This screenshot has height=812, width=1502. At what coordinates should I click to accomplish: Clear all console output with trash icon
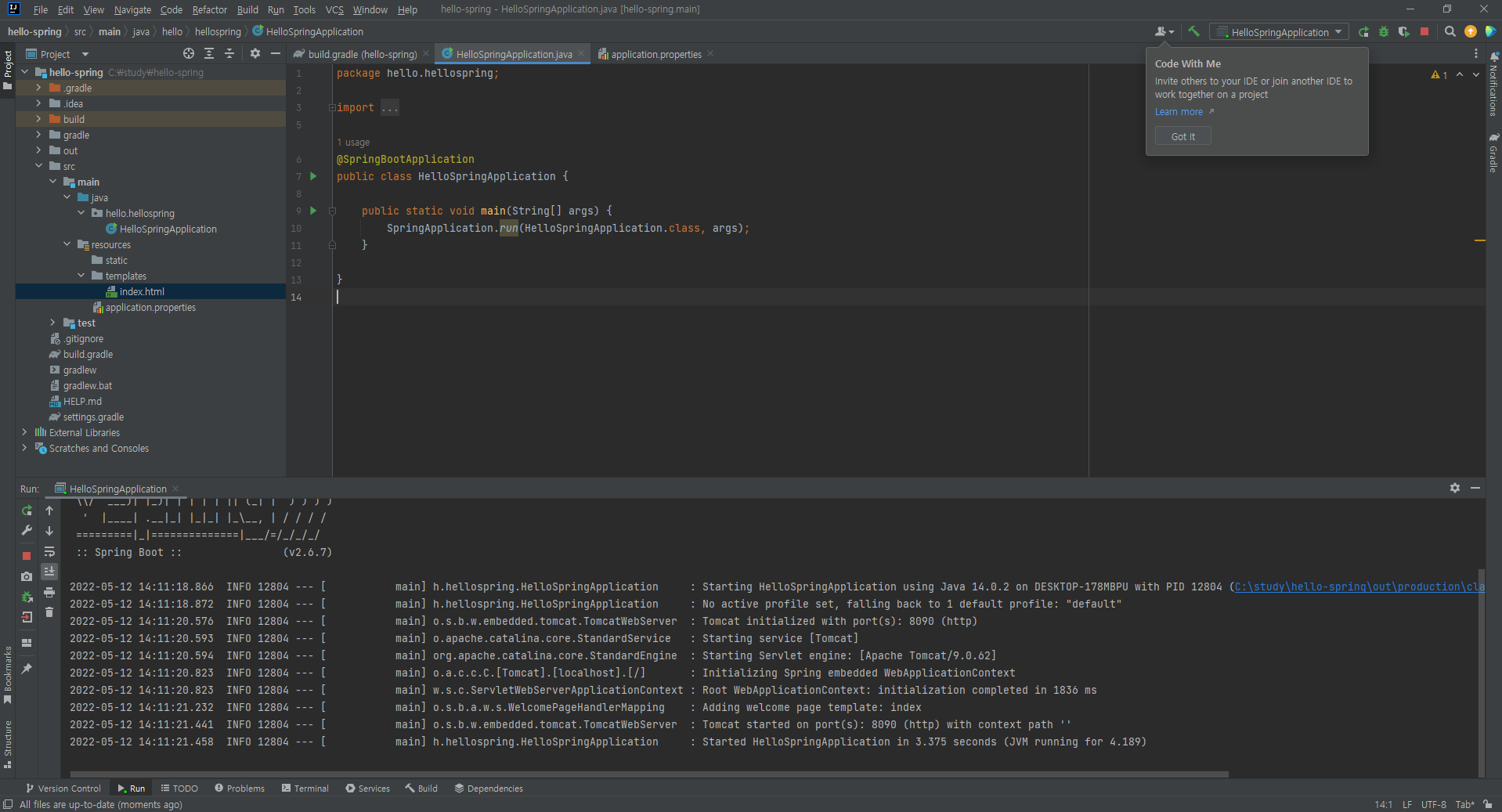coord(49,612)
